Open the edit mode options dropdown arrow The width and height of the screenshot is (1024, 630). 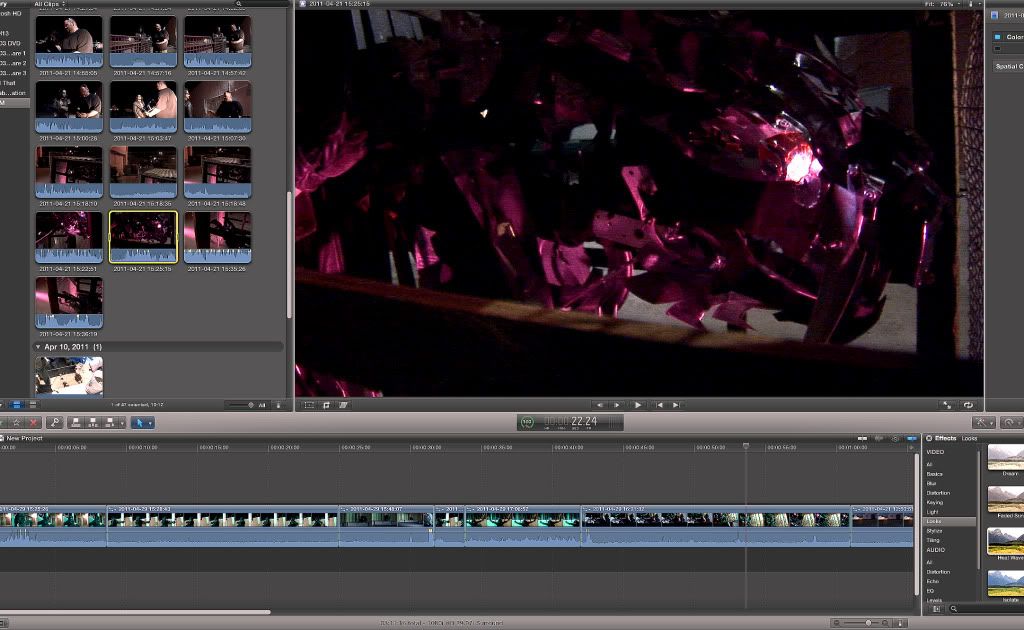pyautogui.click(x=122, y=423)
